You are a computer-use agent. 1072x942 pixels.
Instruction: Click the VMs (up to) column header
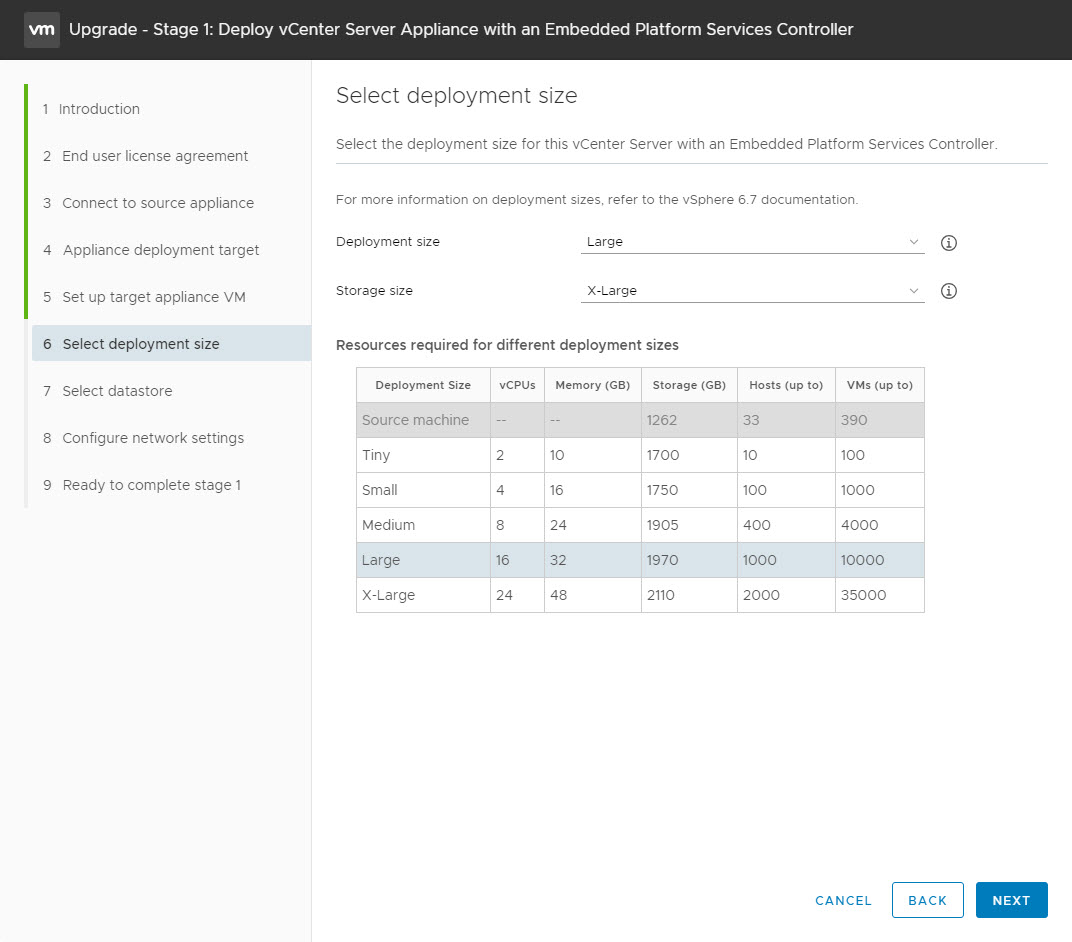pyautogui.click(x=879, y=386)
